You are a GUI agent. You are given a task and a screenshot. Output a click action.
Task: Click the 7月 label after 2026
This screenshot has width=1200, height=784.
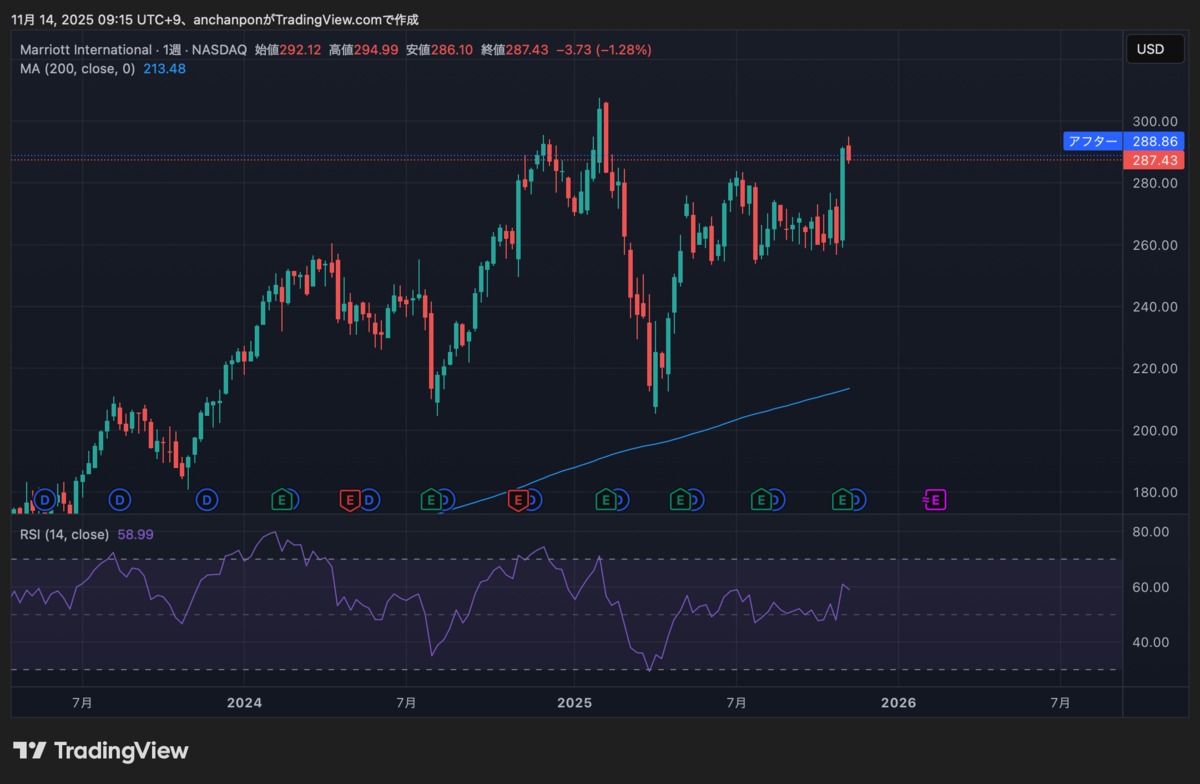pyautogui.click(x=1062, y=703)
